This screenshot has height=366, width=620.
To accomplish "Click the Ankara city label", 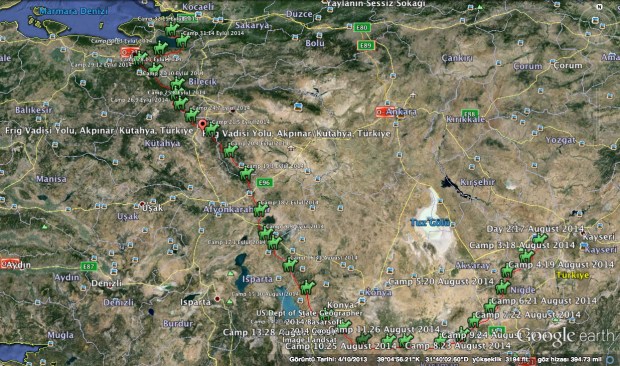I will pos(401,112).
